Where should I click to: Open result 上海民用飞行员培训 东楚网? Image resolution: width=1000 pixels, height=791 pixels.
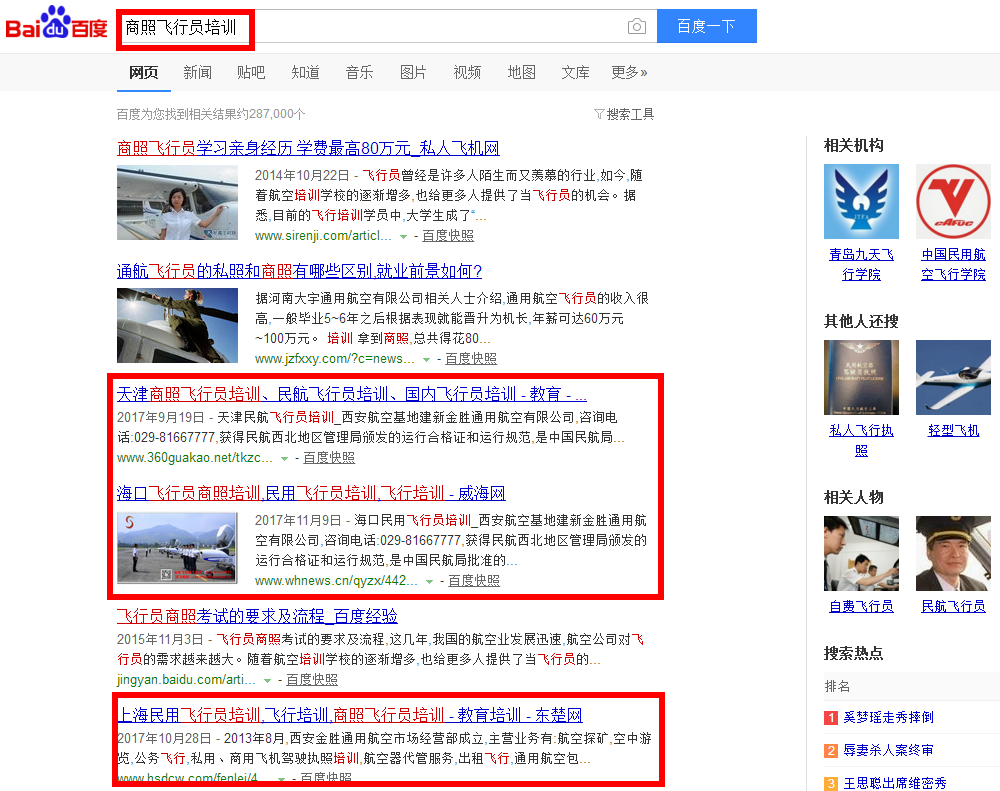pyautogui.click(x=350, y=715)
